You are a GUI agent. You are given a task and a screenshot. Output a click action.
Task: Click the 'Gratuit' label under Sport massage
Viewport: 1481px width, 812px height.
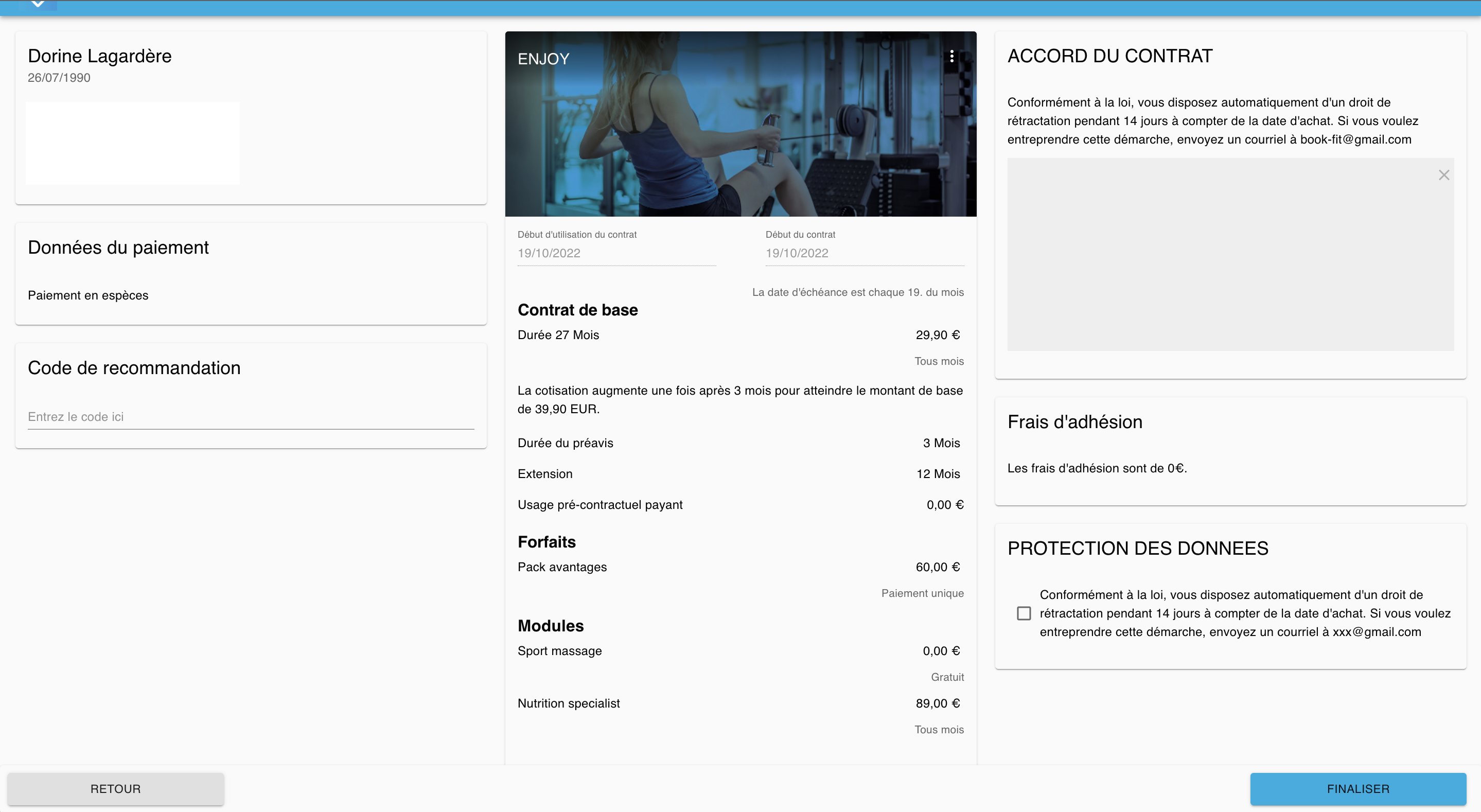(947, 677)
